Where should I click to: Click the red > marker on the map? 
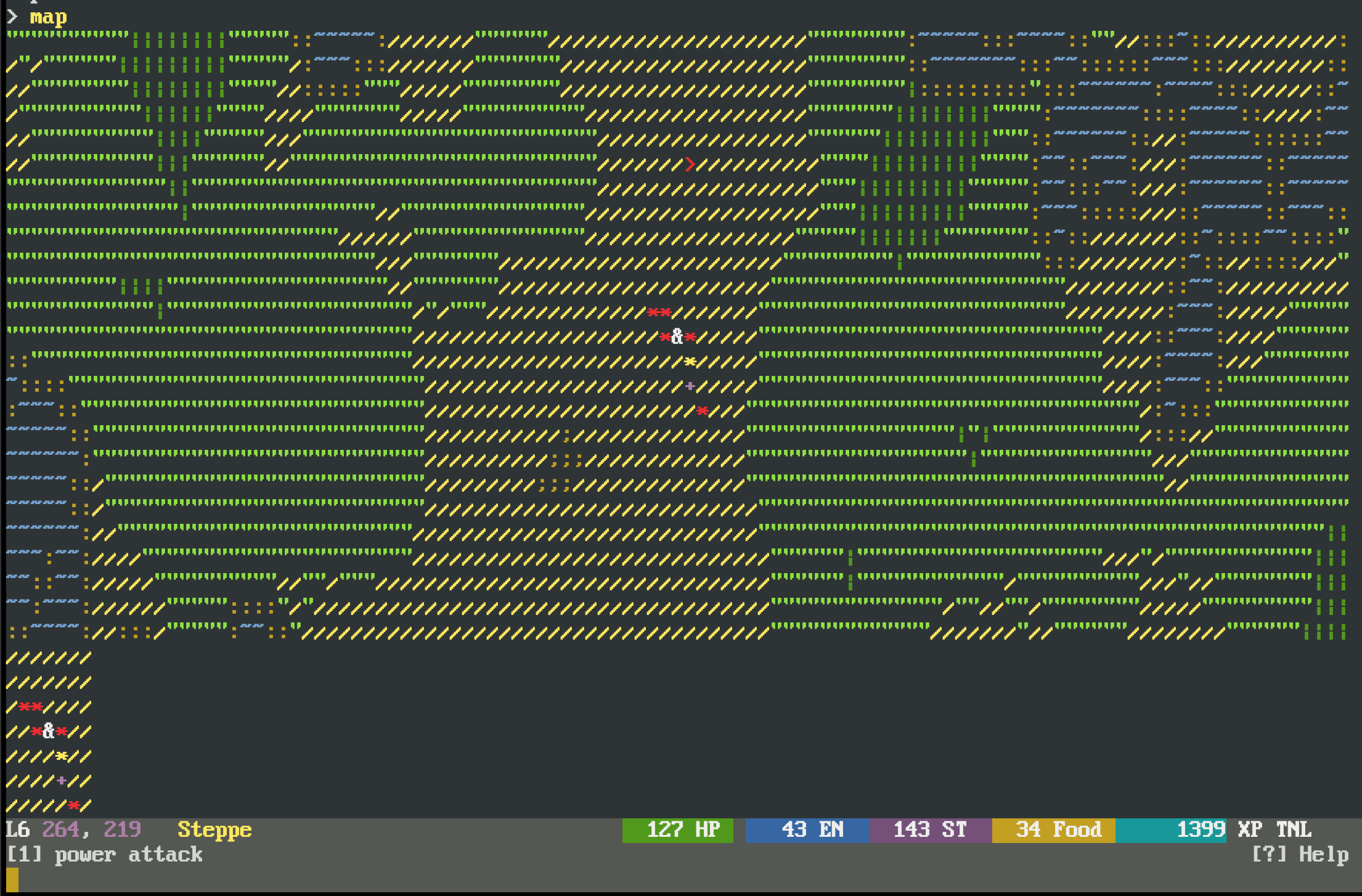coord(690,164)
